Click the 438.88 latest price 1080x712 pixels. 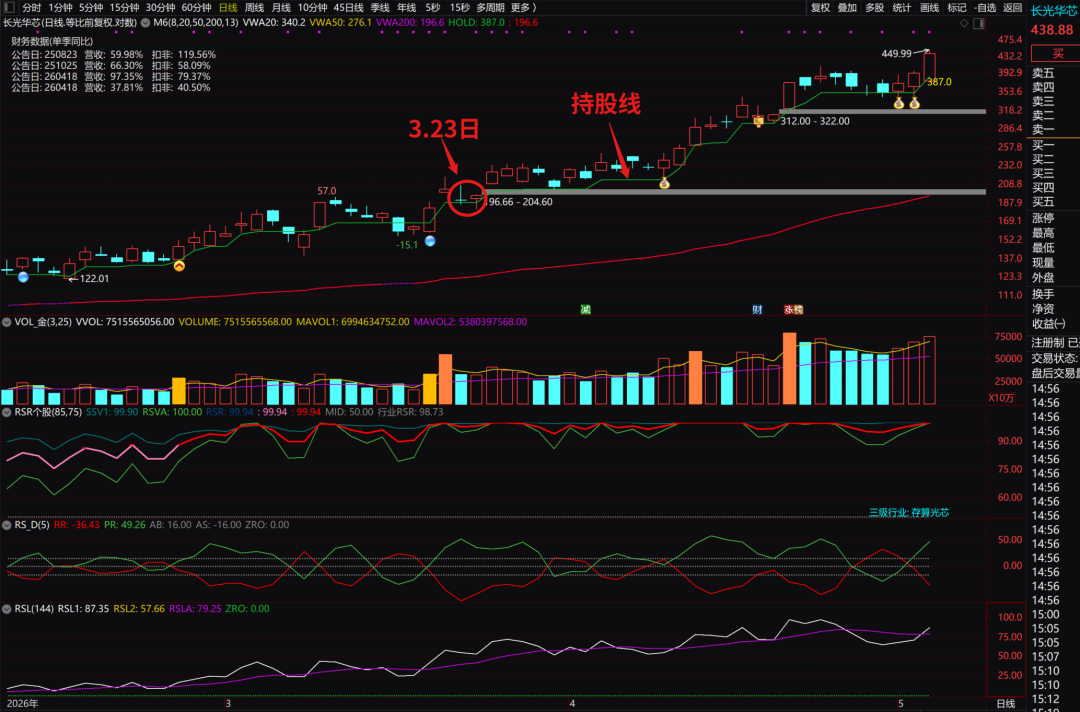[1052, 30]
